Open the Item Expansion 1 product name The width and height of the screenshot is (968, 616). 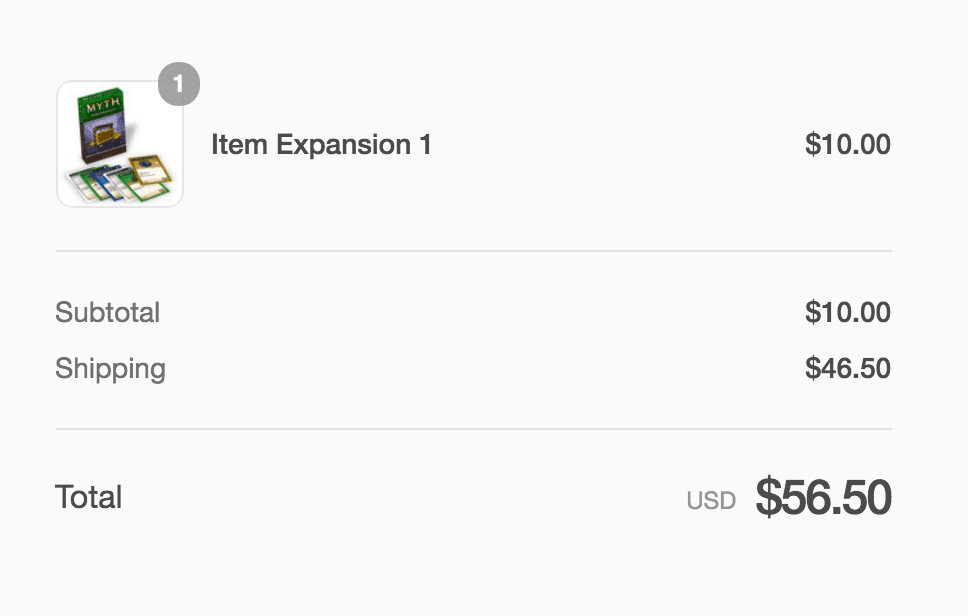(x=321, y=145)
